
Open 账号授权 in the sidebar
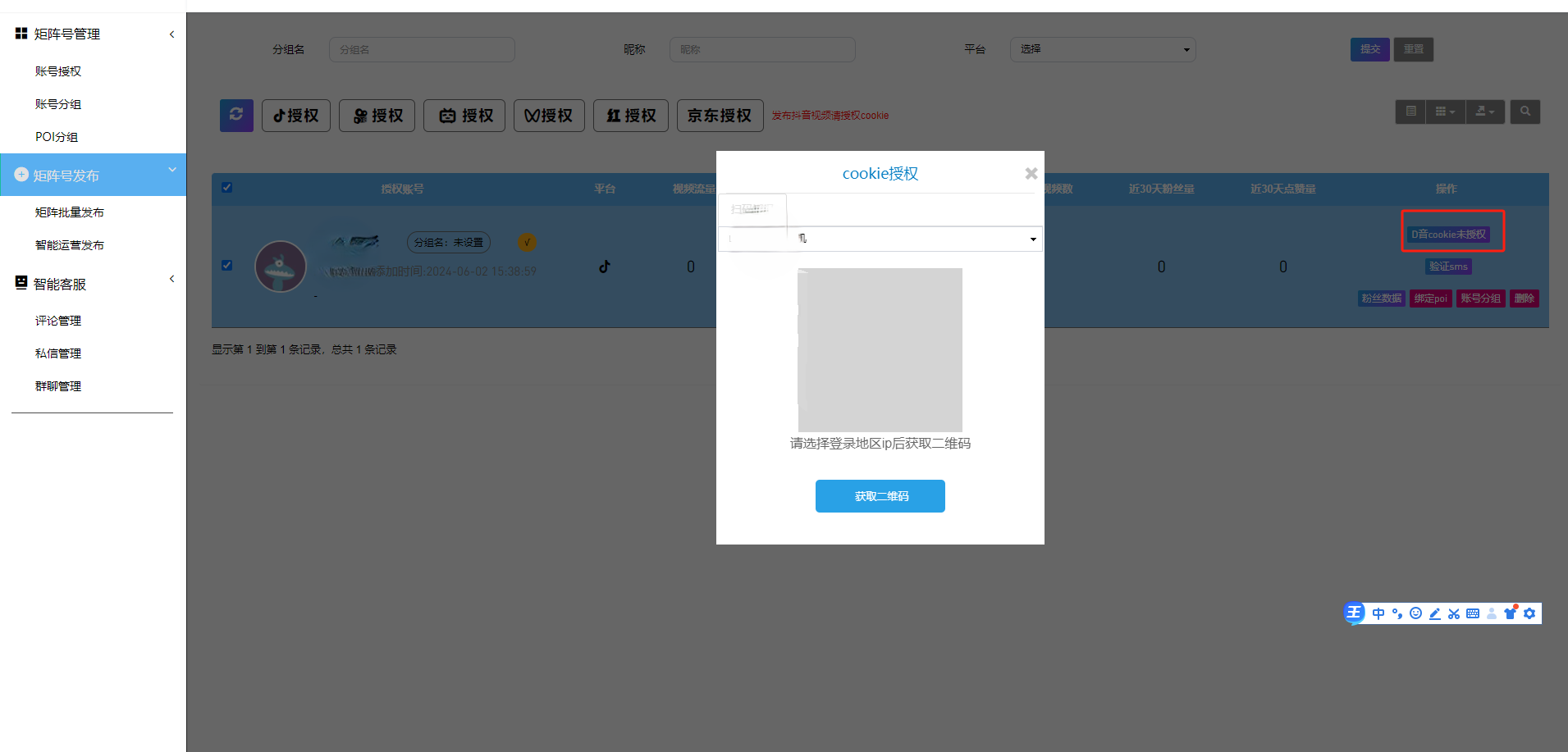(58, 71)
